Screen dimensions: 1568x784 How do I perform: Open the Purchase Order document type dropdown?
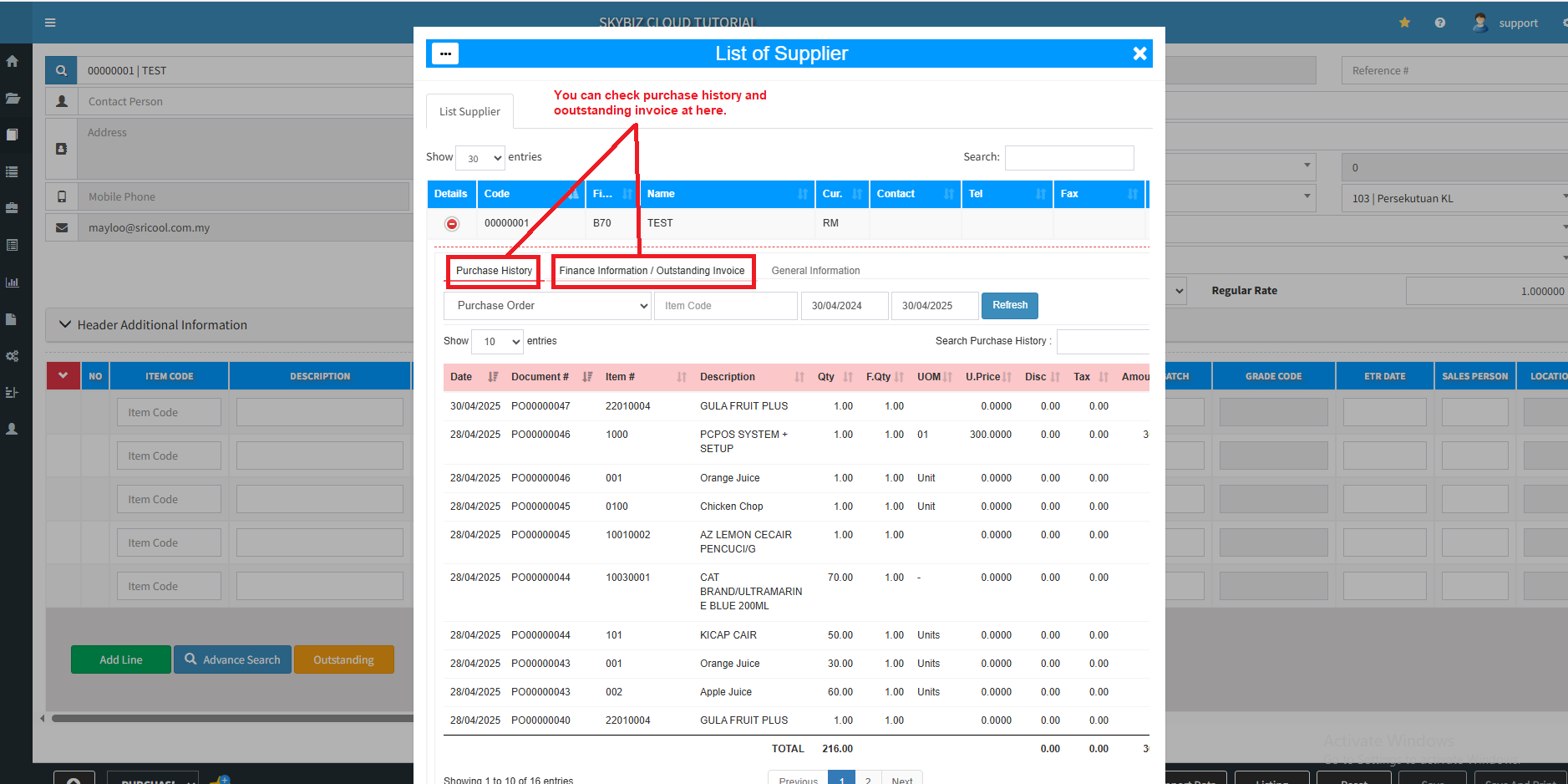pos(547,306)
